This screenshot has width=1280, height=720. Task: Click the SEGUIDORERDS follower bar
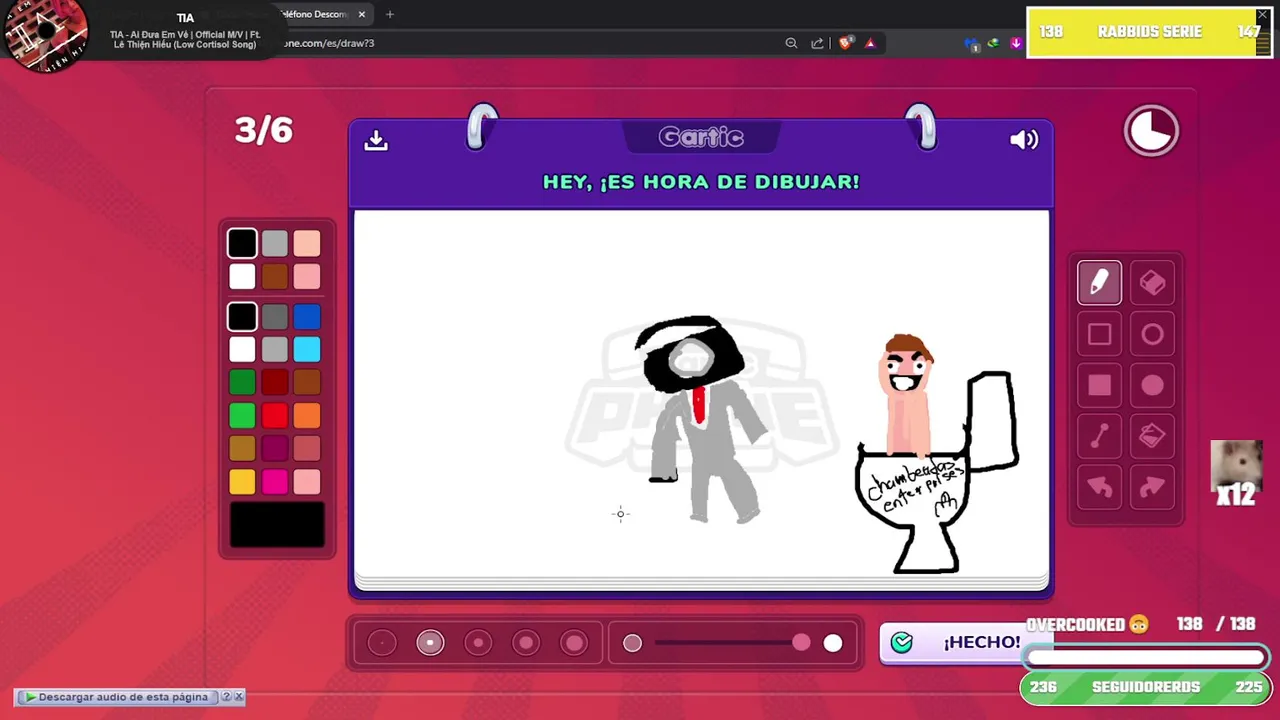pyautogui.click(x=1145, y=687)
